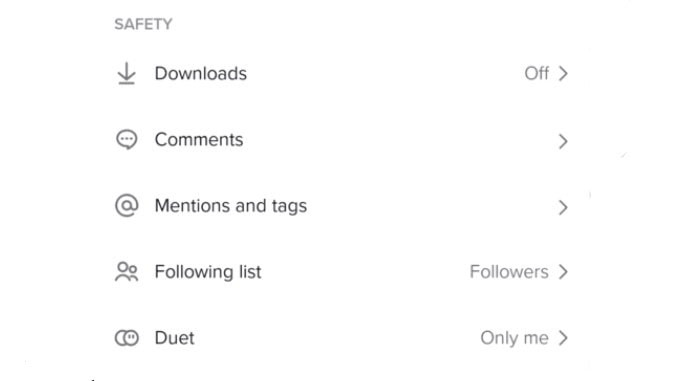The width and height of the screenshot is (700, 381).
Task: Change the Followers value for Following list
Action: [509, 272]
